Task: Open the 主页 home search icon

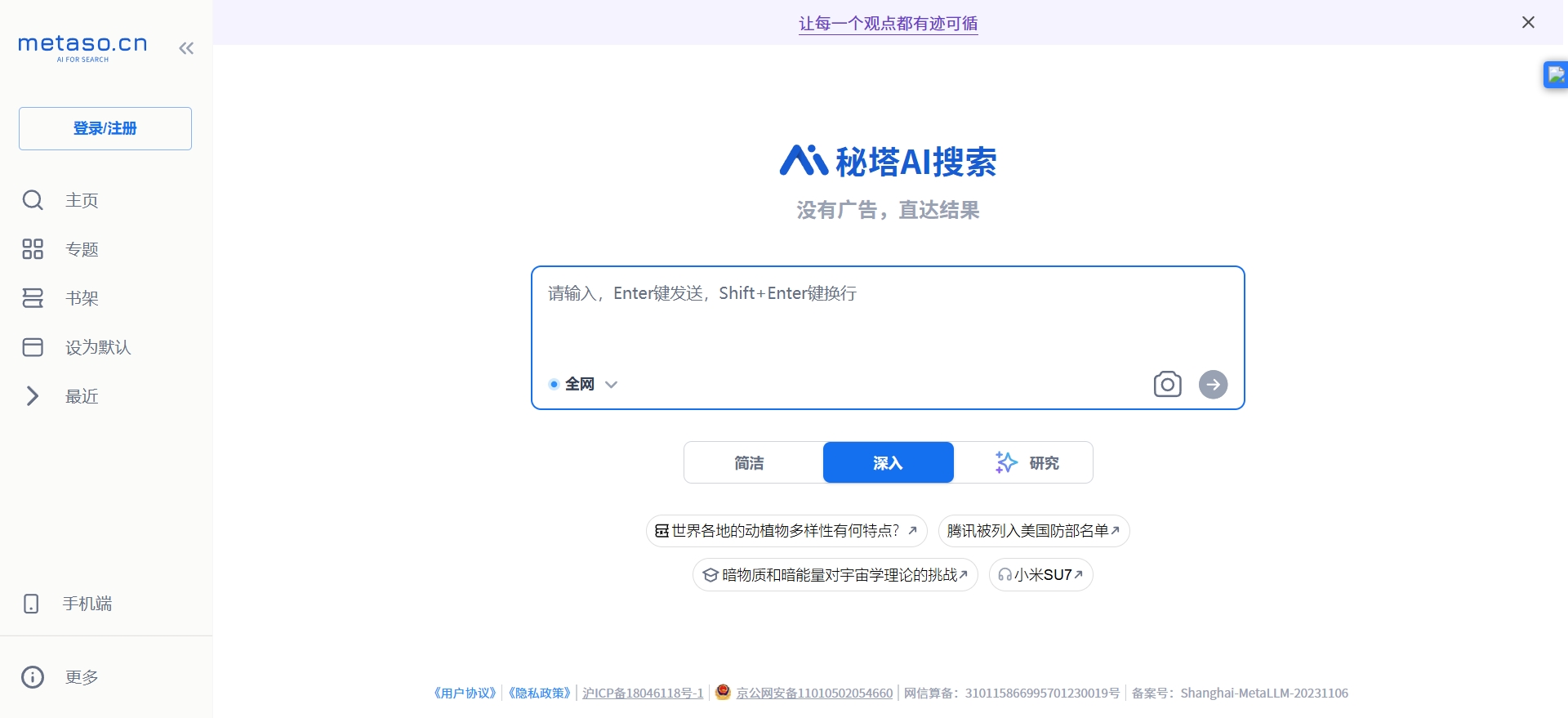Action: click(33, 200)
